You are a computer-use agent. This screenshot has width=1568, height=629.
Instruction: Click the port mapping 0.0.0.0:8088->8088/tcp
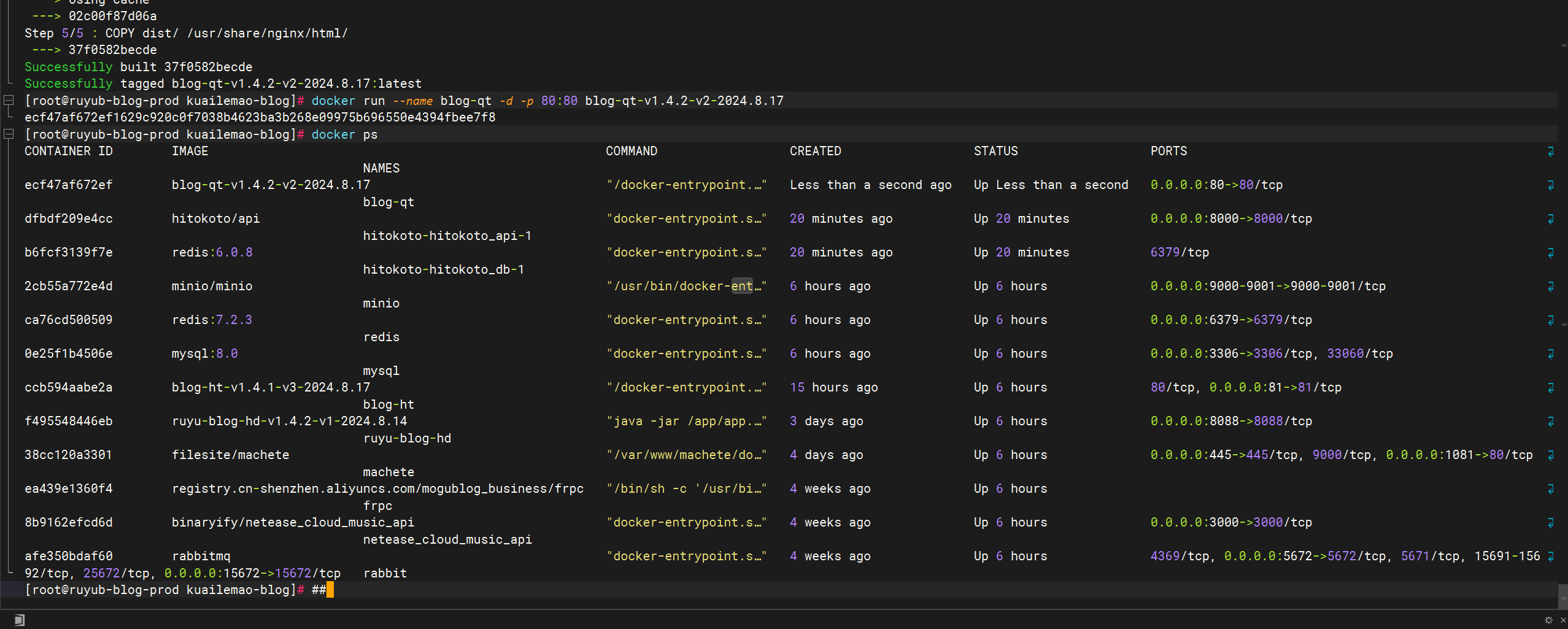(x=1231, y=421)
